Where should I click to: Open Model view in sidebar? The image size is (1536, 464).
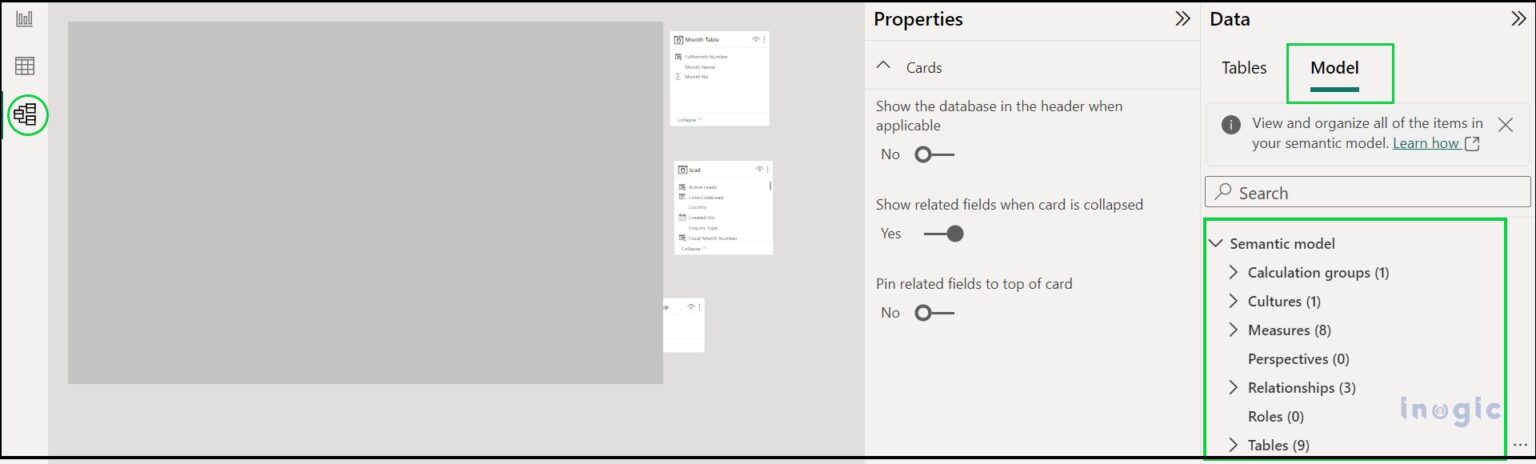point(25,114)
